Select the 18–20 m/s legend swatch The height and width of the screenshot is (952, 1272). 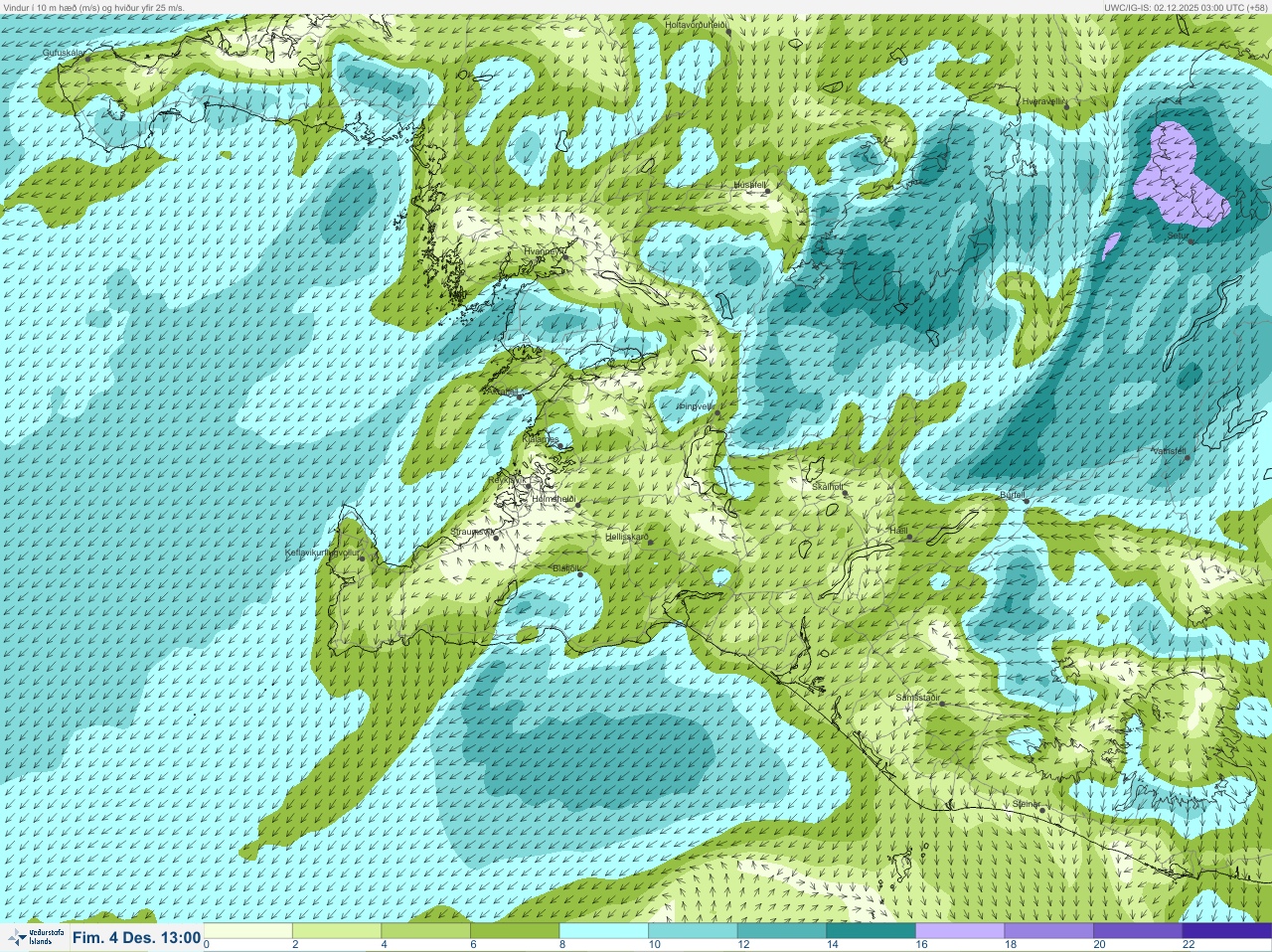(1048, 931)
